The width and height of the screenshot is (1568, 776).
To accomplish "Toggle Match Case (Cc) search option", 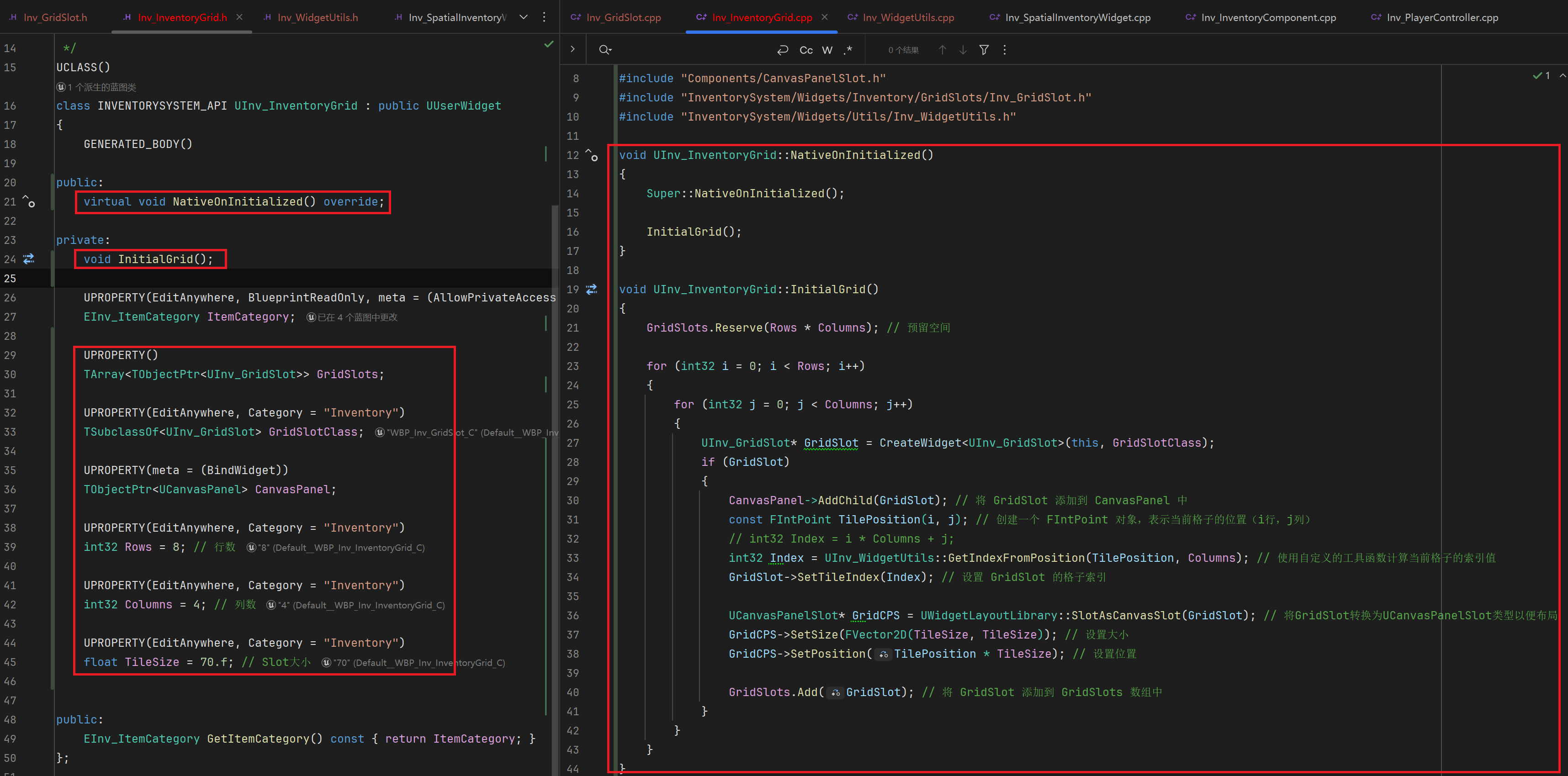I will click(806, 50).
